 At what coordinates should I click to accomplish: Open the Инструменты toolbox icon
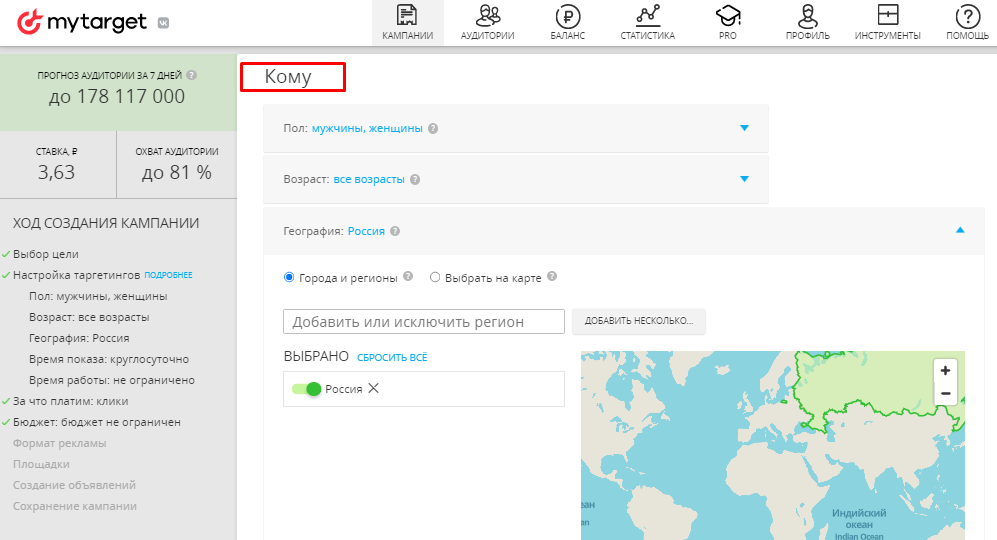[x=887, y=16]
